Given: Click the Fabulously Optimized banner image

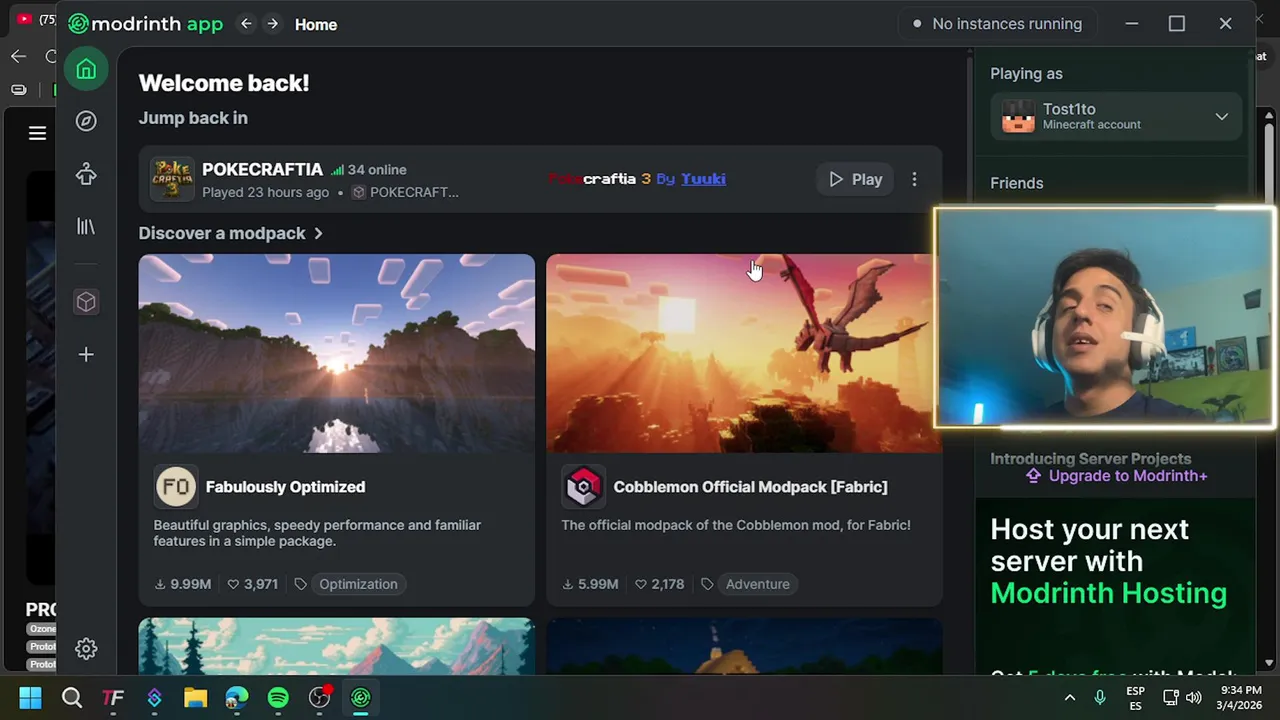Looking at the screenshot, I should [337, 353].
